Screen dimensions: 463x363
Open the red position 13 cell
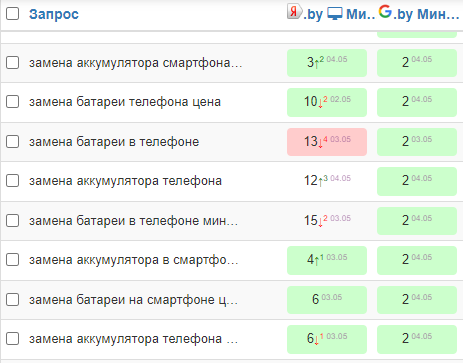tap(327, 142)
